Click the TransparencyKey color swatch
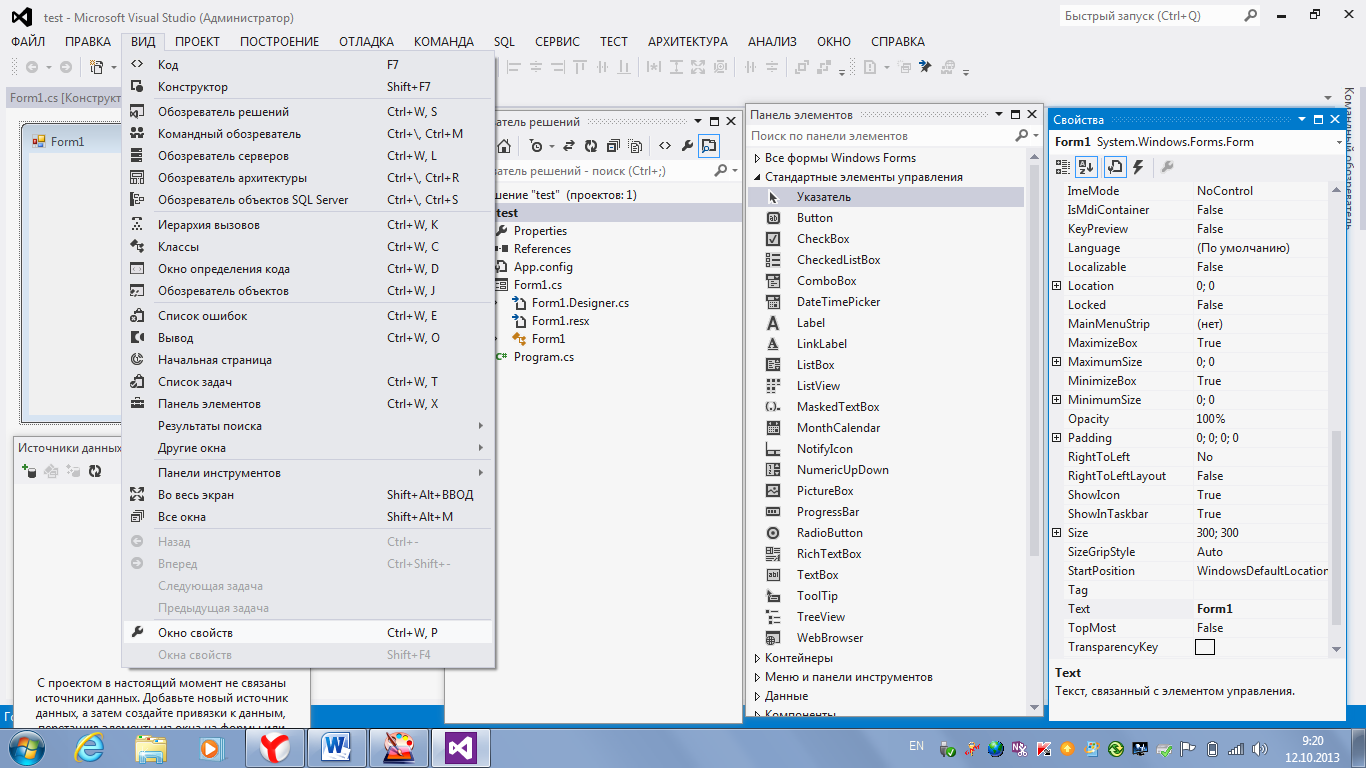The height and width of the screenshot is (768, 1366). (x=1205, y=647)
